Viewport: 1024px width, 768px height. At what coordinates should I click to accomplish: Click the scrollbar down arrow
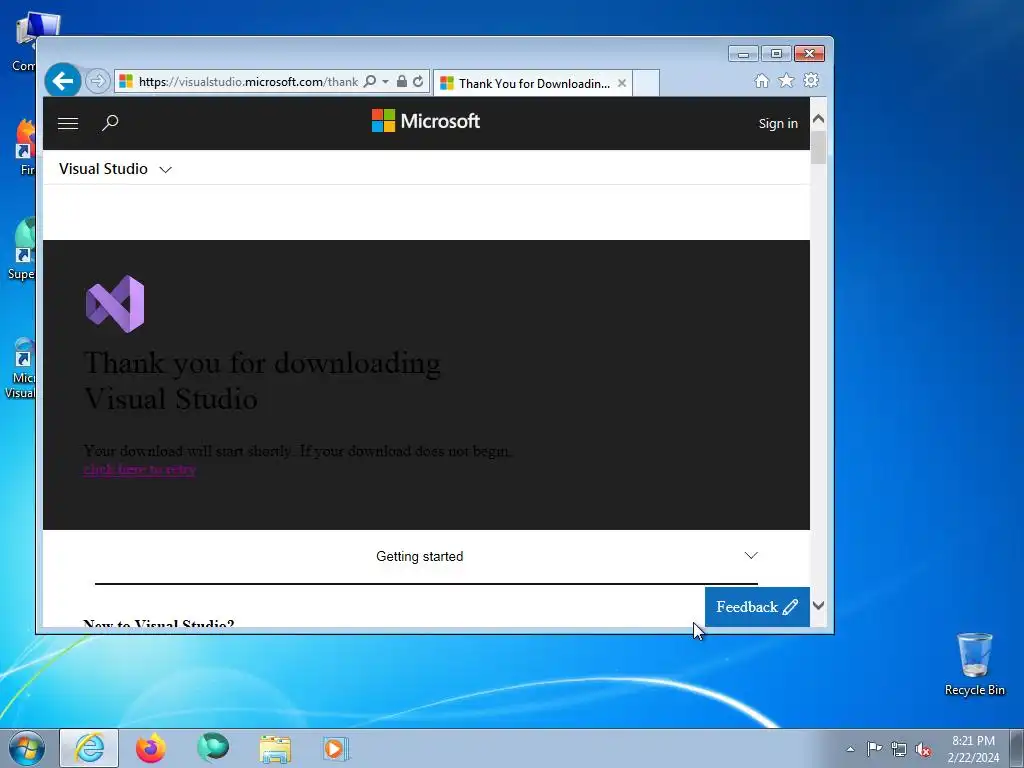(818, 605)
